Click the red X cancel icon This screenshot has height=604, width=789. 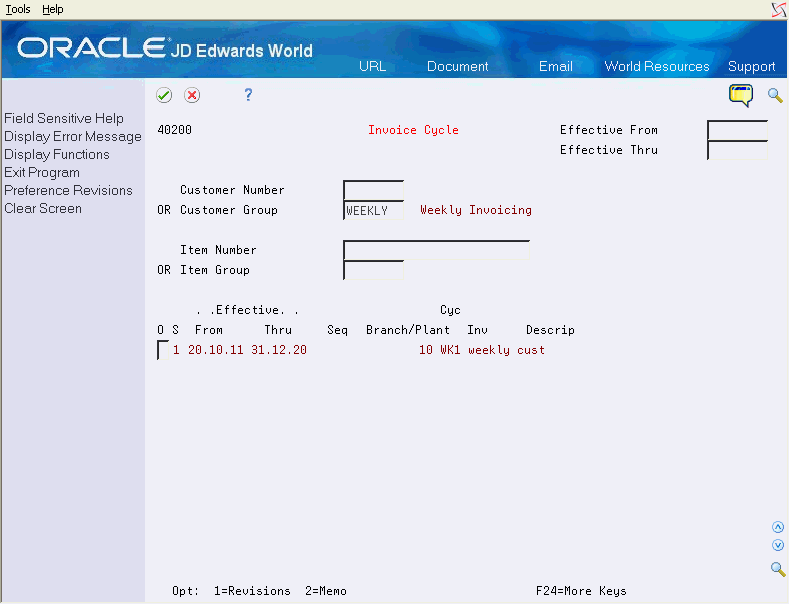(192, 95)
